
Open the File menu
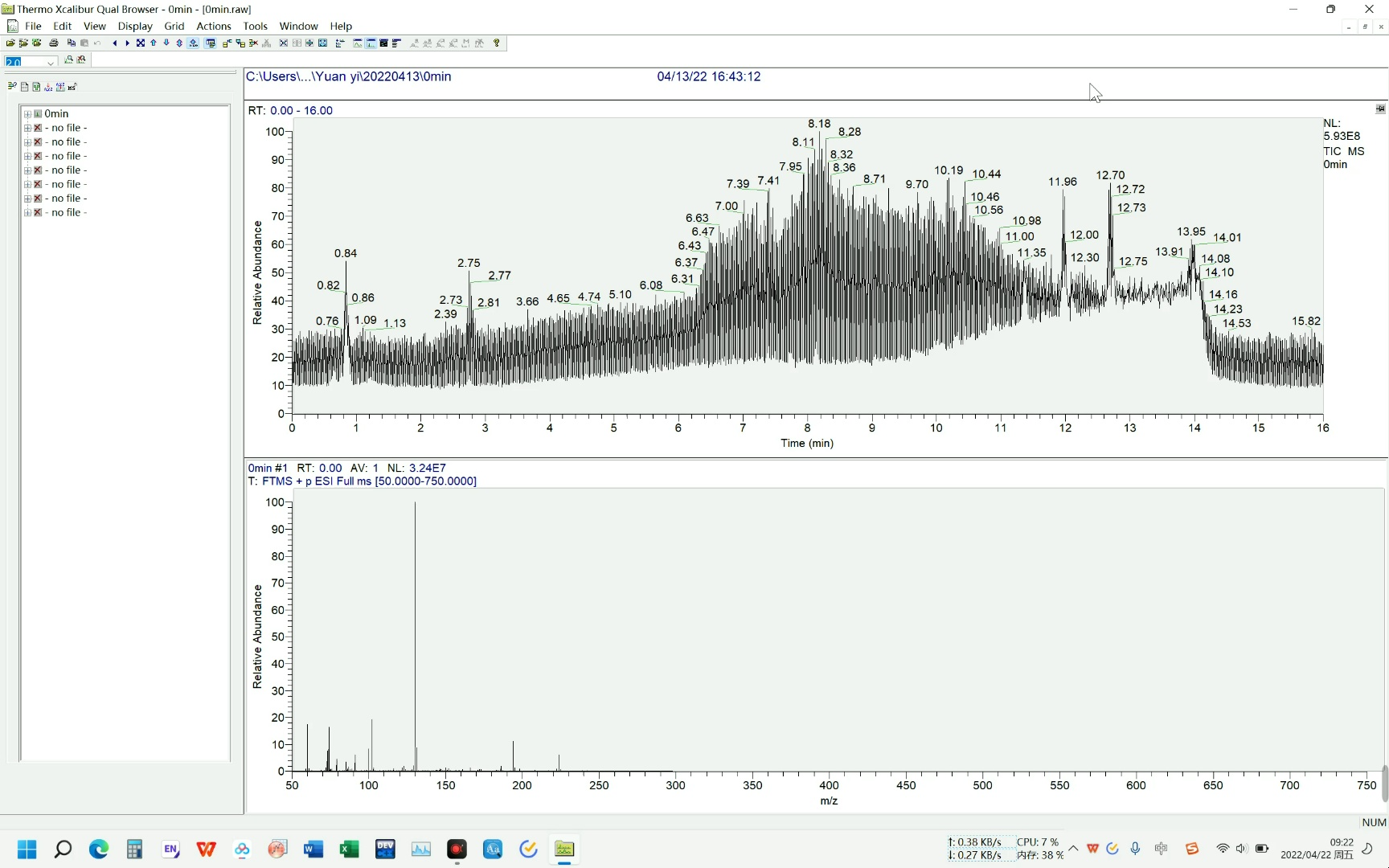coord(33,26)
